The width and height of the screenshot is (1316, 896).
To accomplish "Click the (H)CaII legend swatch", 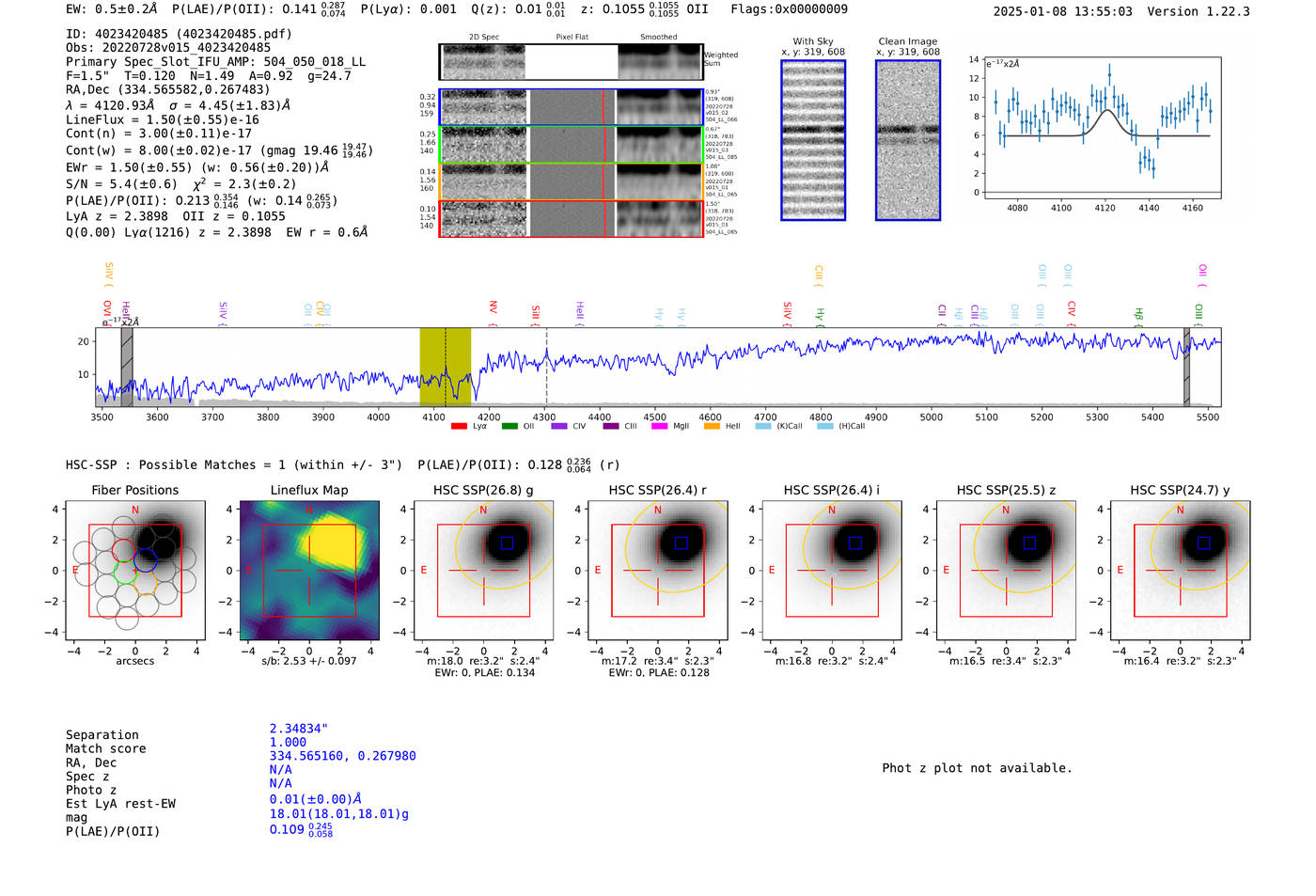I will point(825,426).
